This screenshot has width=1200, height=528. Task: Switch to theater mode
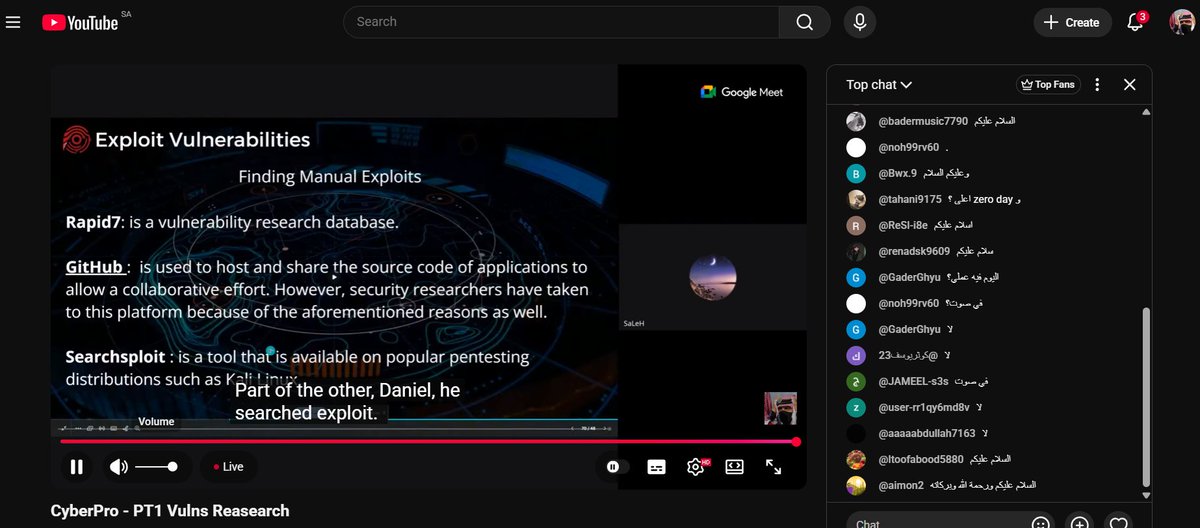pyautogui.click(x=734, y=466)
